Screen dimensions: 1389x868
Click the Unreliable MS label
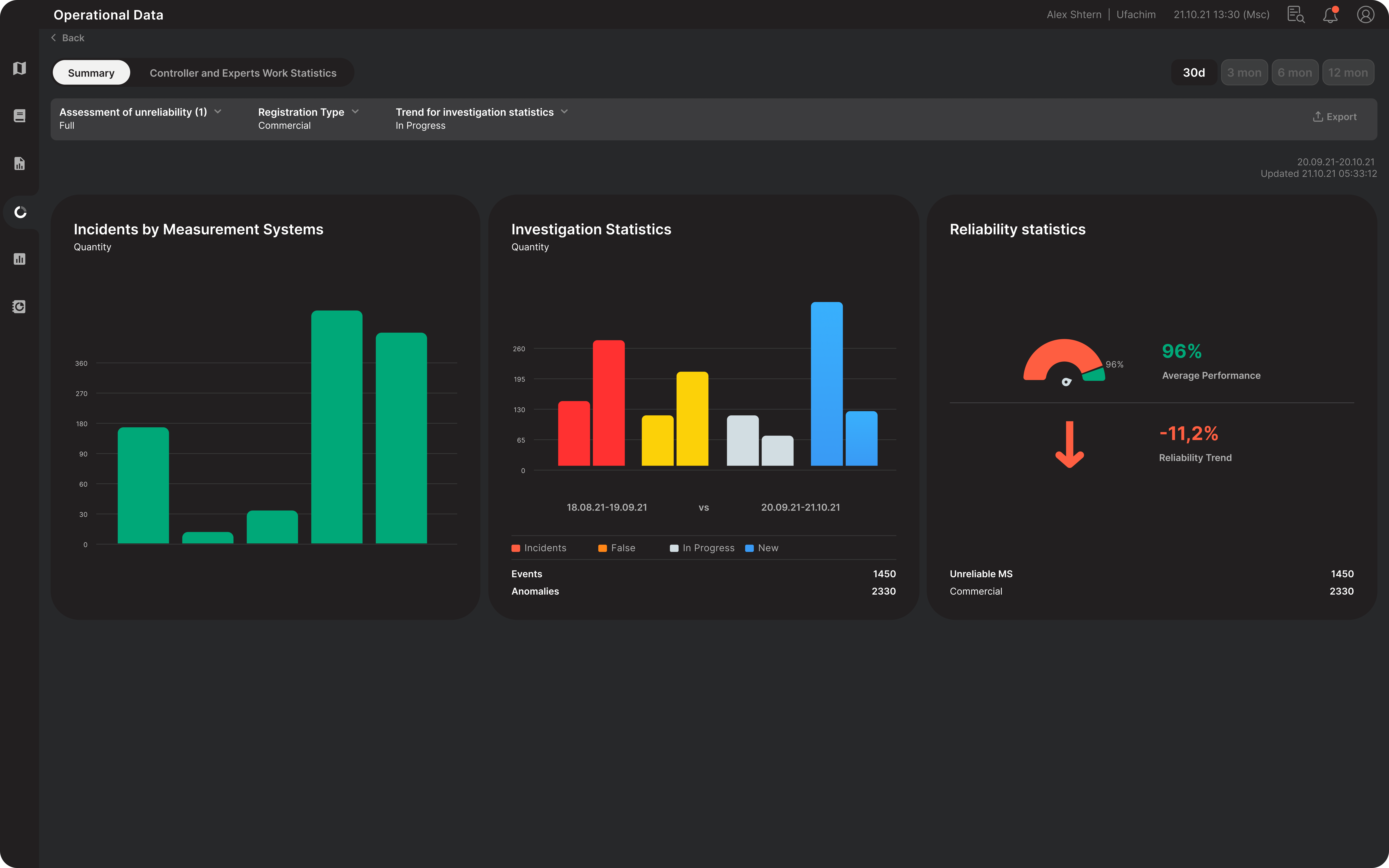coord(981,574)
